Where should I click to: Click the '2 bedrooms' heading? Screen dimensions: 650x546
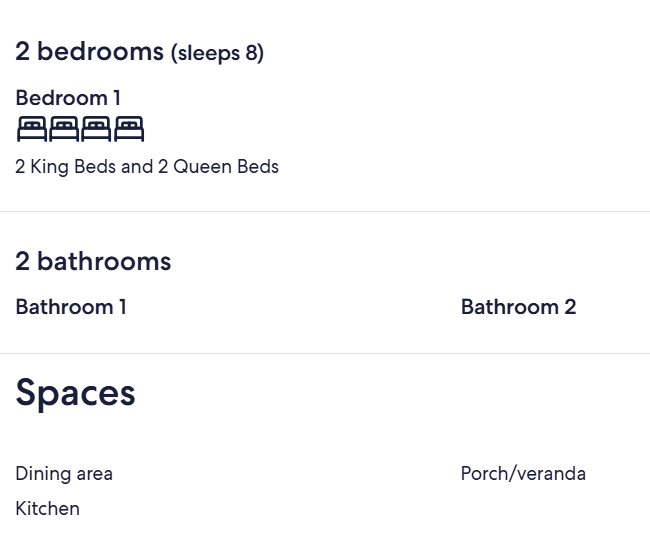coord(90,51)
